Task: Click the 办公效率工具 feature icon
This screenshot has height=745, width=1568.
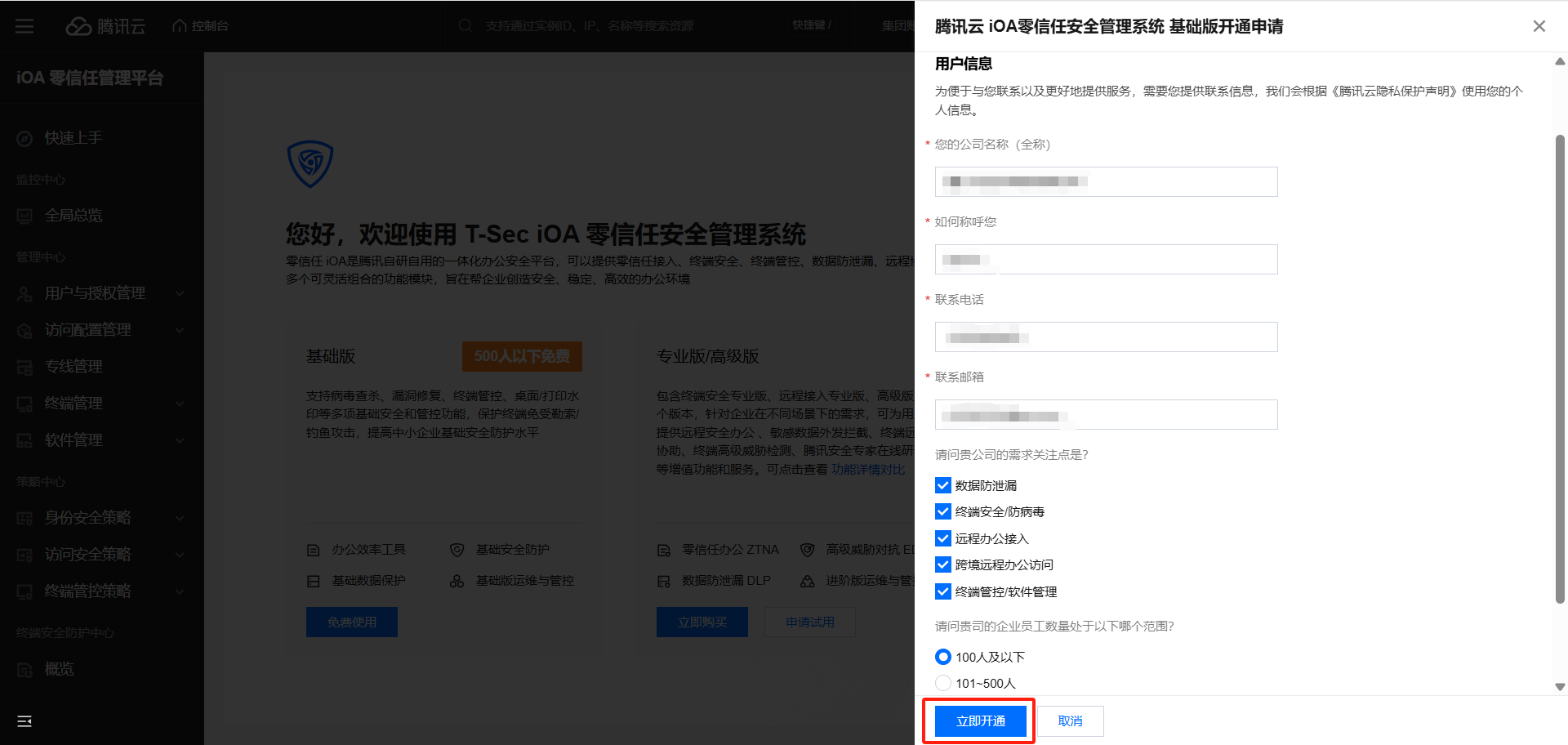Action: click(x=314, y=550)
